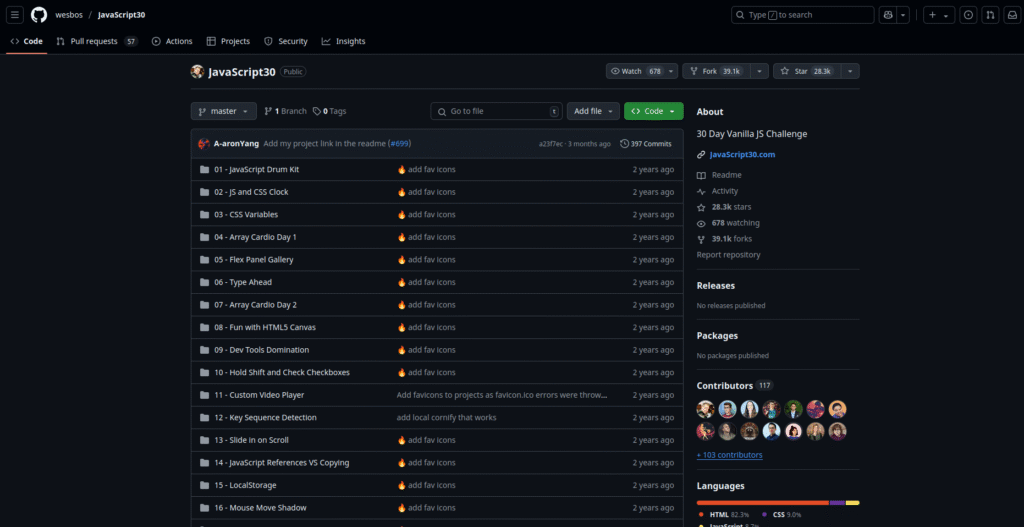Click the search magnifier icon in header
Viewport: 1024px width, 527px height.
click(x=740, y=15)
